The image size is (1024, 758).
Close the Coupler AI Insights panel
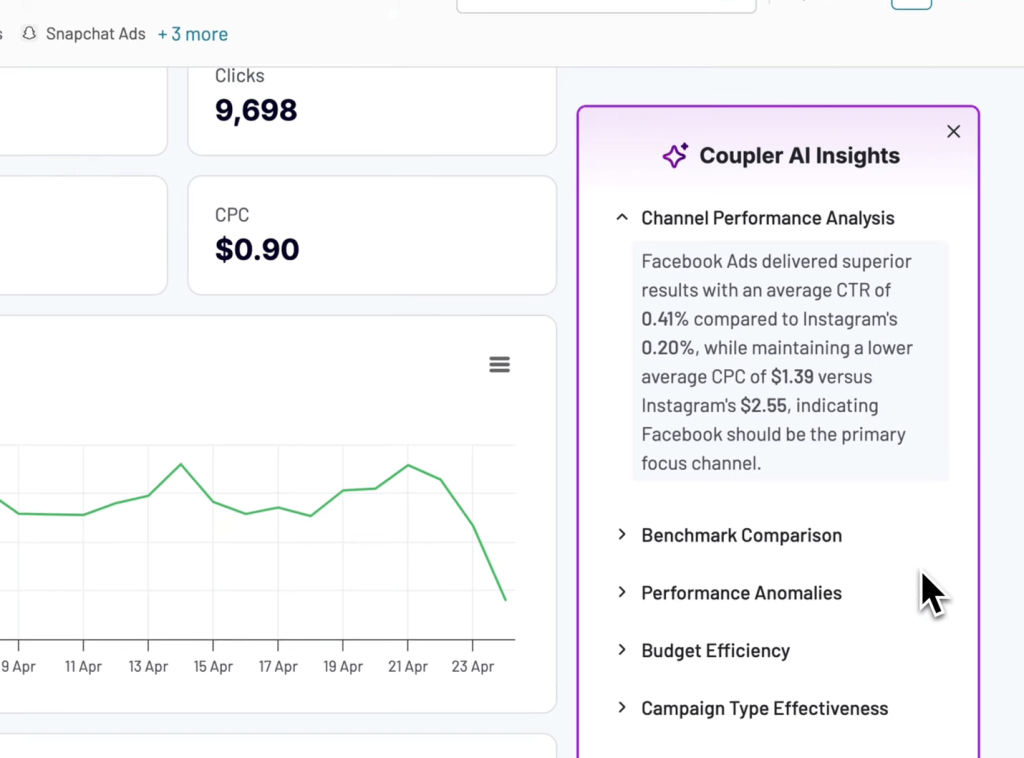(953, 132)
